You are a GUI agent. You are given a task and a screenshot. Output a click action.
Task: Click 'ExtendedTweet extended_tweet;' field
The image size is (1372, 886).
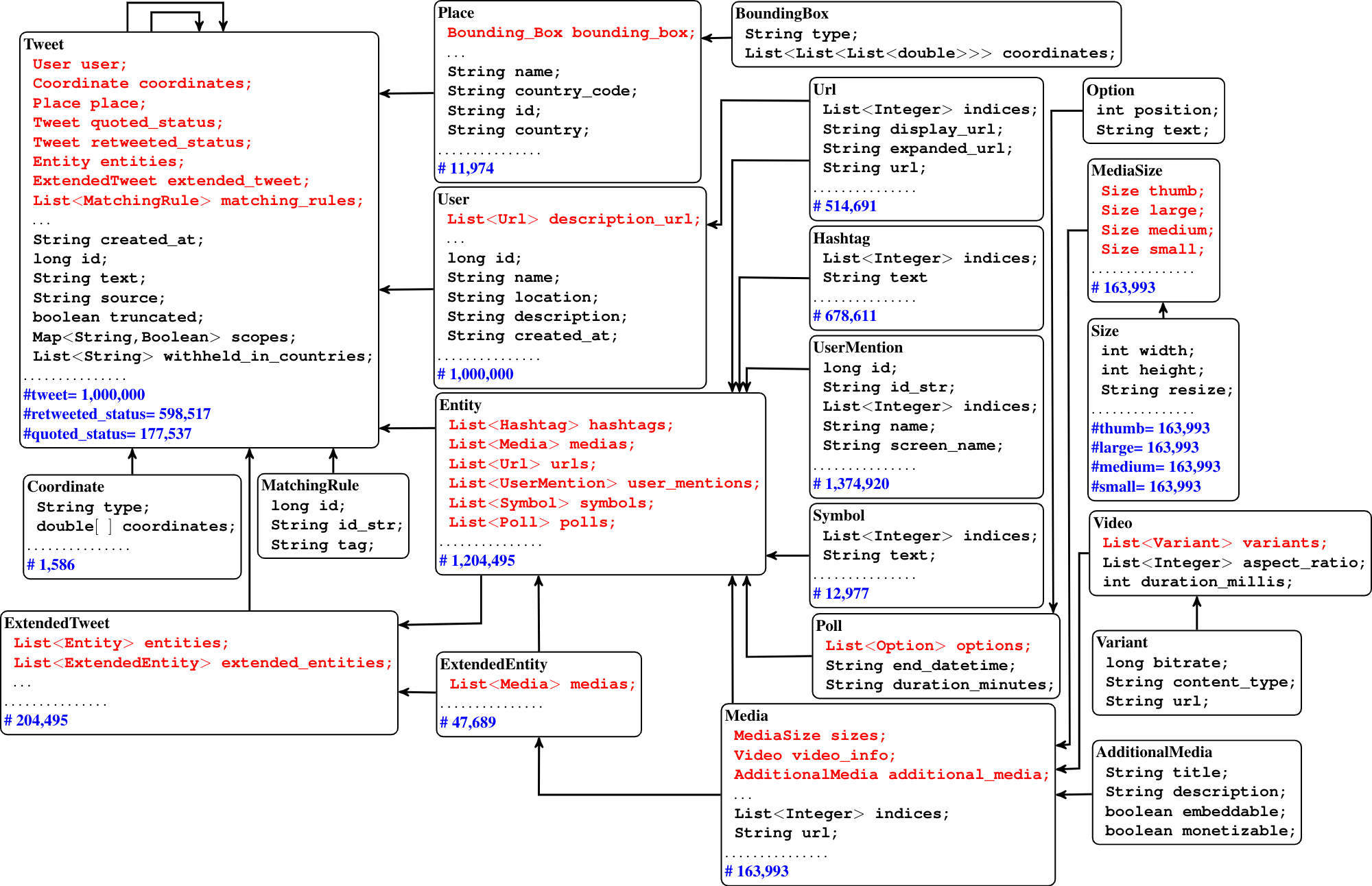[171, 181]
